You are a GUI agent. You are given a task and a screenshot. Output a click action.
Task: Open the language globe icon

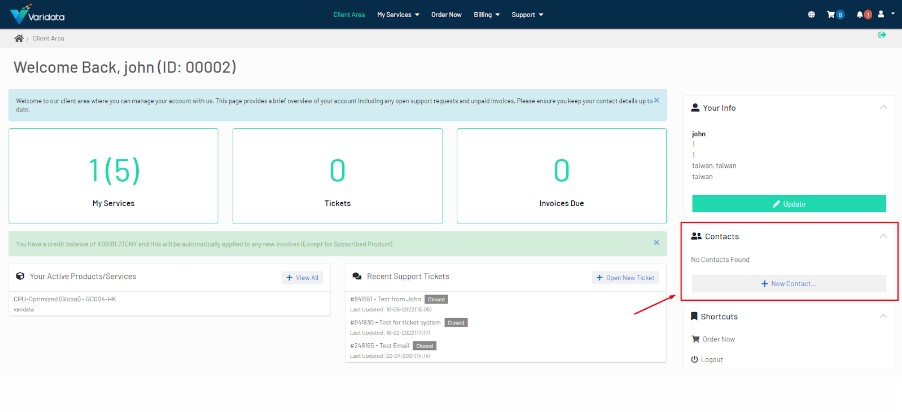pyautogui.click(x=811, y=14)
